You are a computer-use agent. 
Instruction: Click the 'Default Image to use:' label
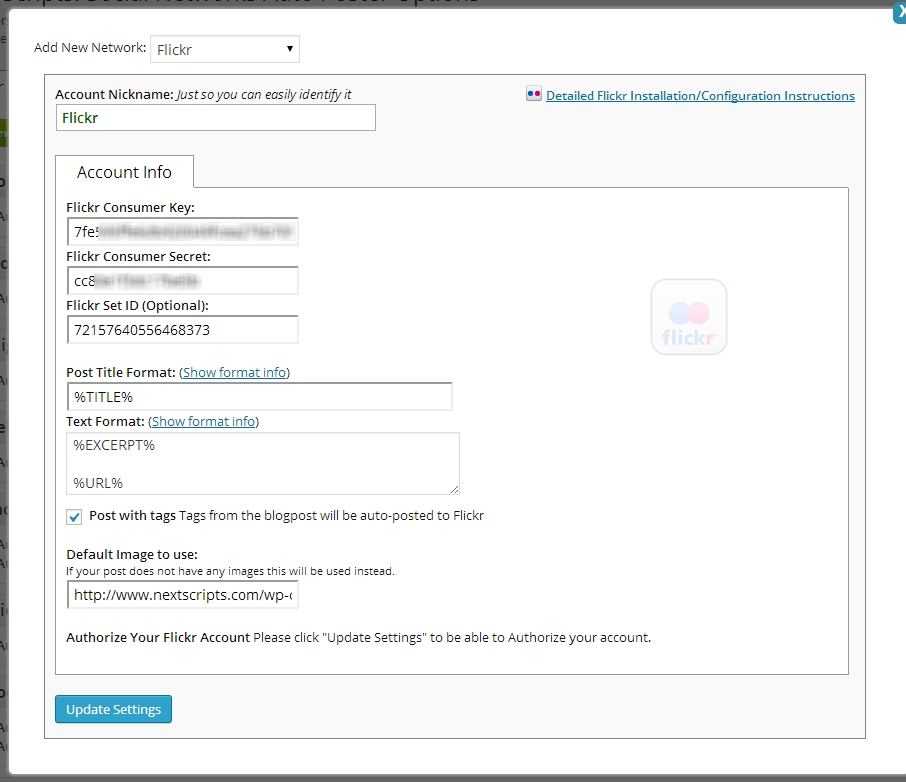[x=132, y=554]
